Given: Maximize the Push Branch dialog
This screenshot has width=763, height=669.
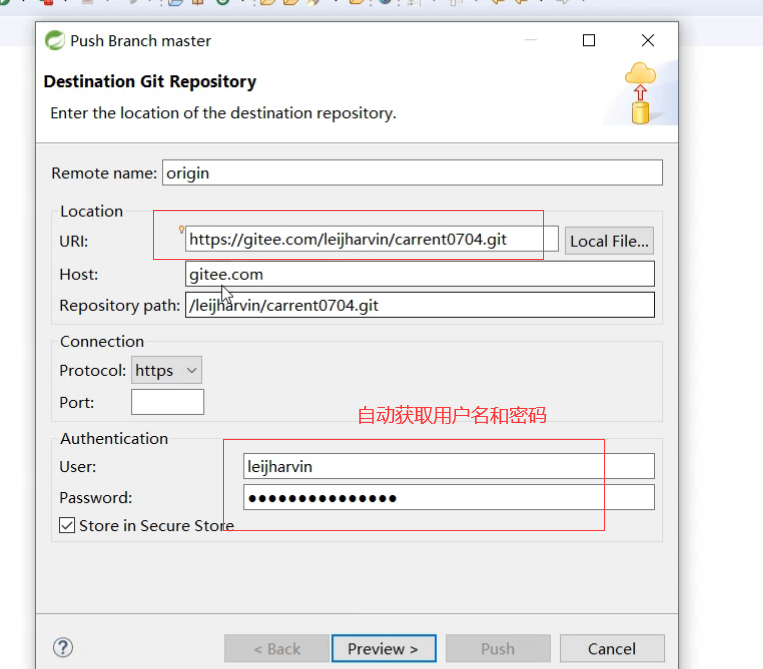Looking at the screenshot, I should coord(589,40).
